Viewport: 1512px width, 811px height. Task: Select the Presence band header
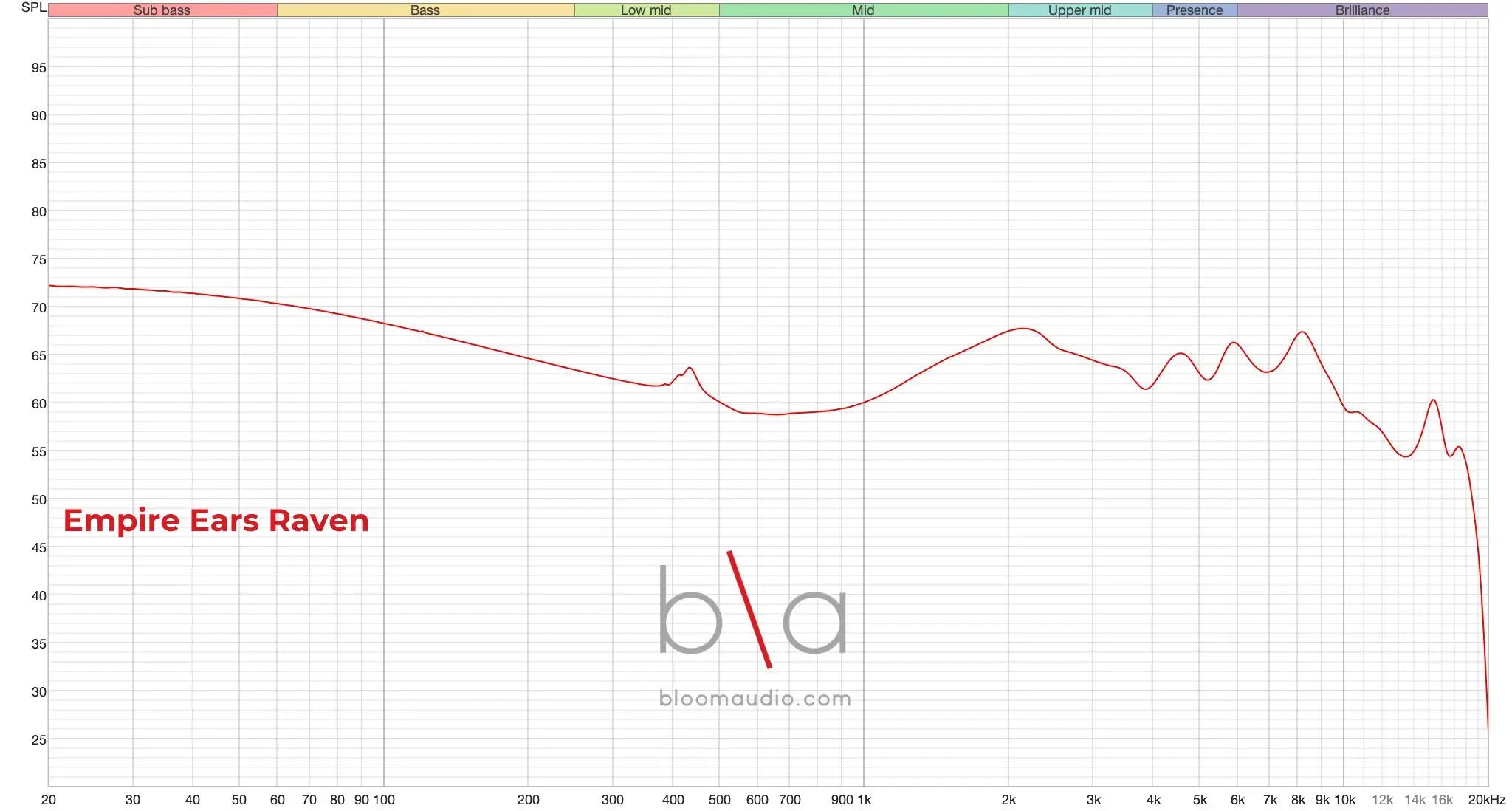1194,10
